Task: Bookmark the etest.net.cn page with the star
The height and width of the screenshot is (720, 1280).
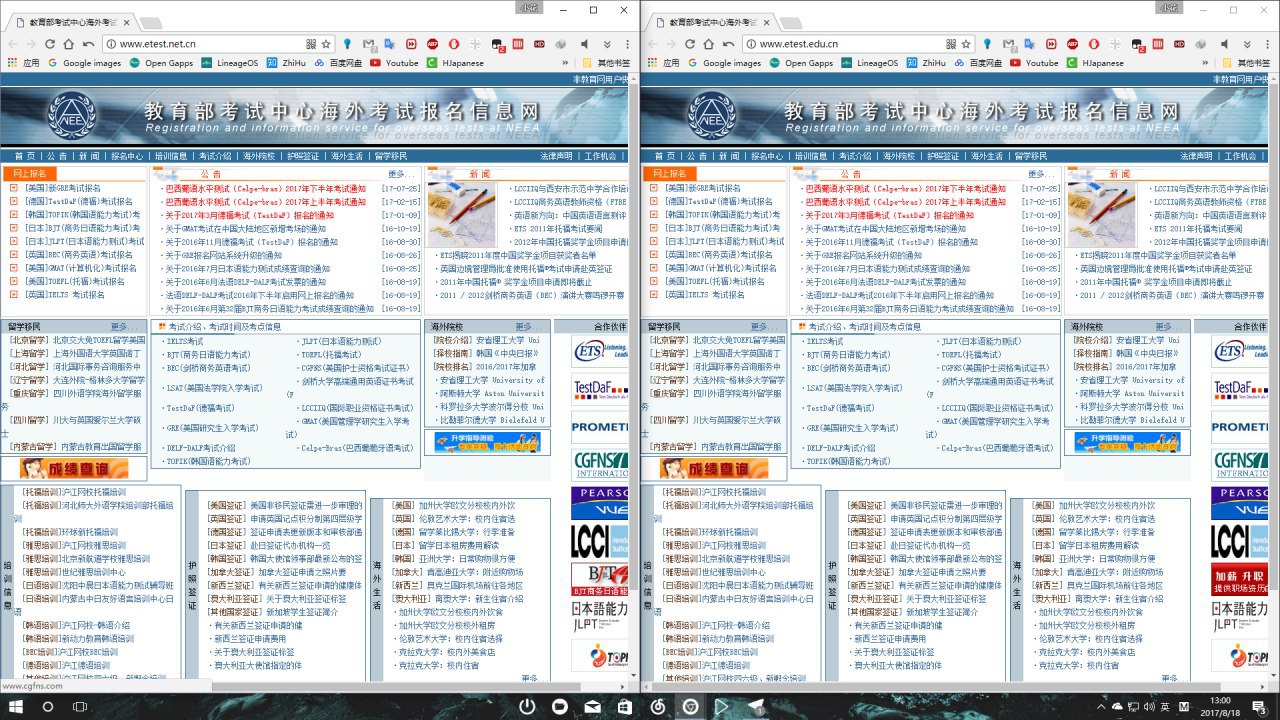Action: [325, 44]
